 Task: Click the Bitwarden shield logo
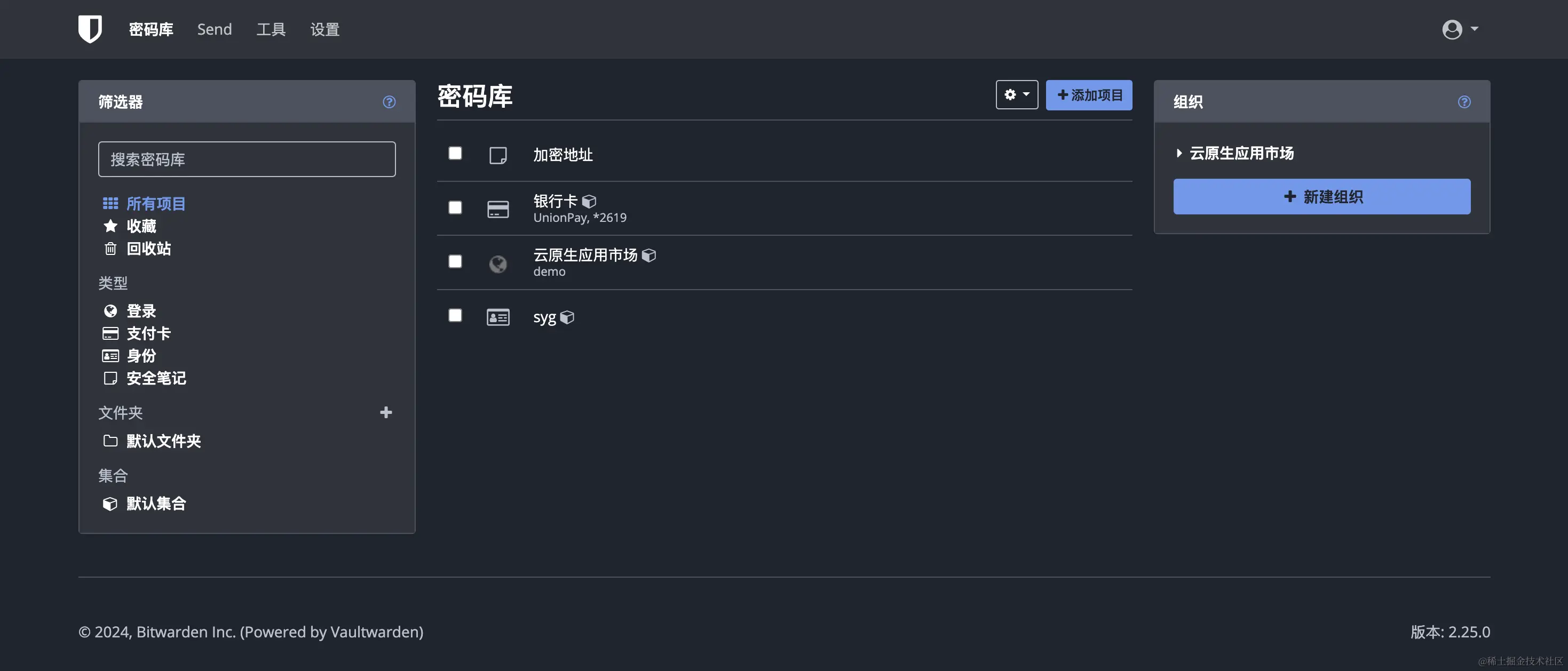click(90, 29)
